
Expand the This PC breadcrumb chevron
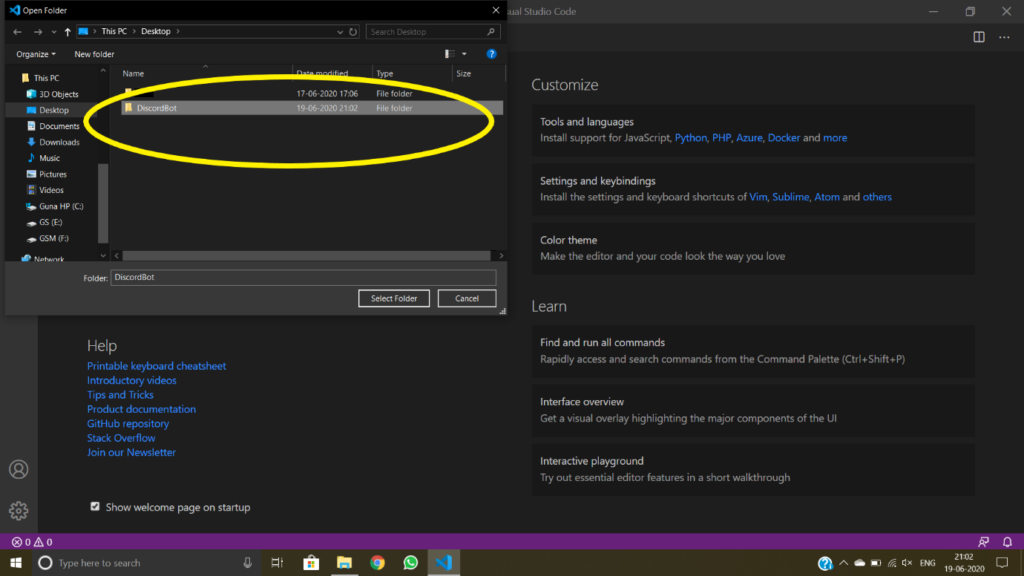pos(133,31)
